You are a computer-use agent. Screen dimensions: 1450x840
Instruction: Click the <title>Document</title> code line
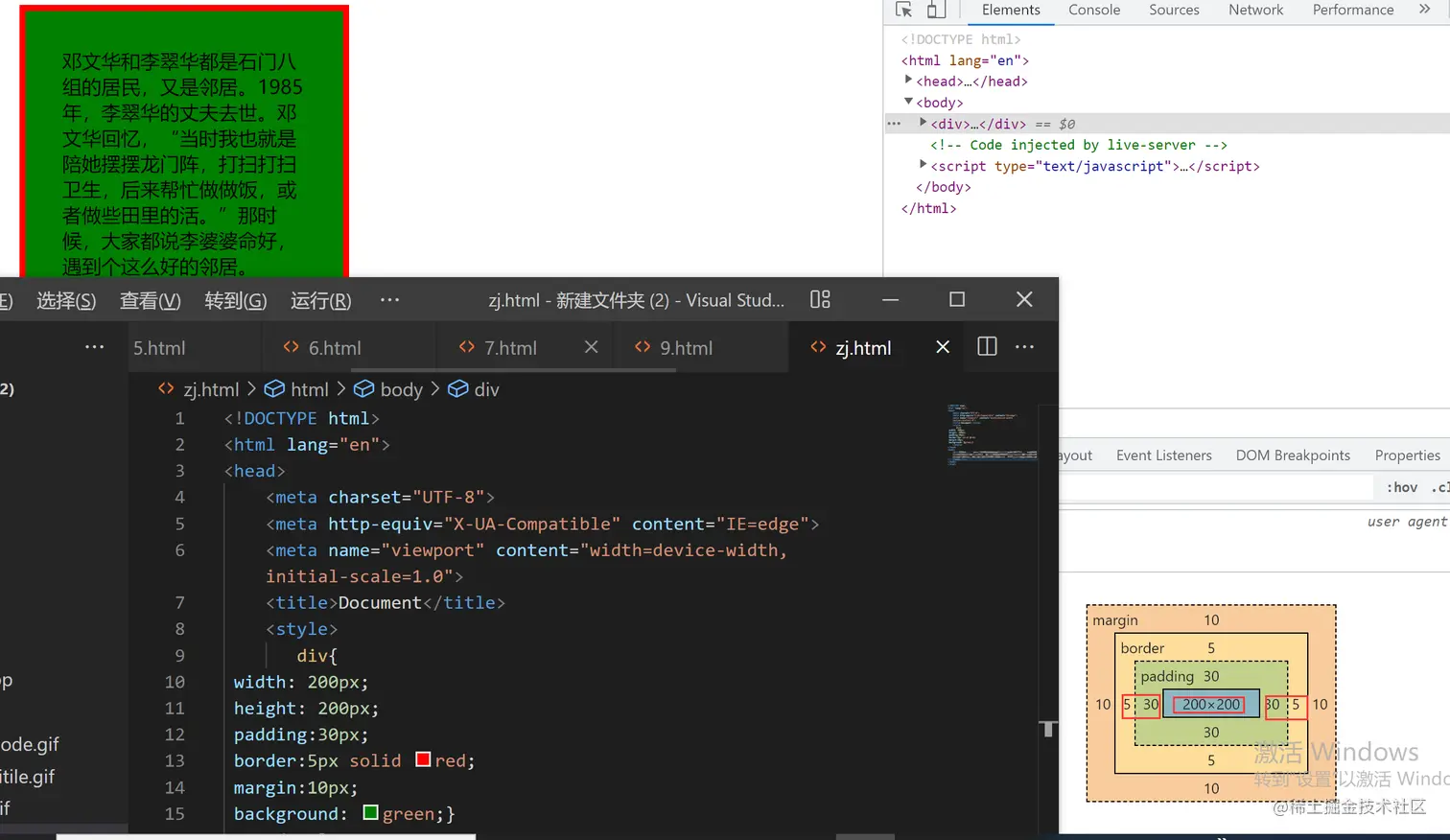(386, 602)
